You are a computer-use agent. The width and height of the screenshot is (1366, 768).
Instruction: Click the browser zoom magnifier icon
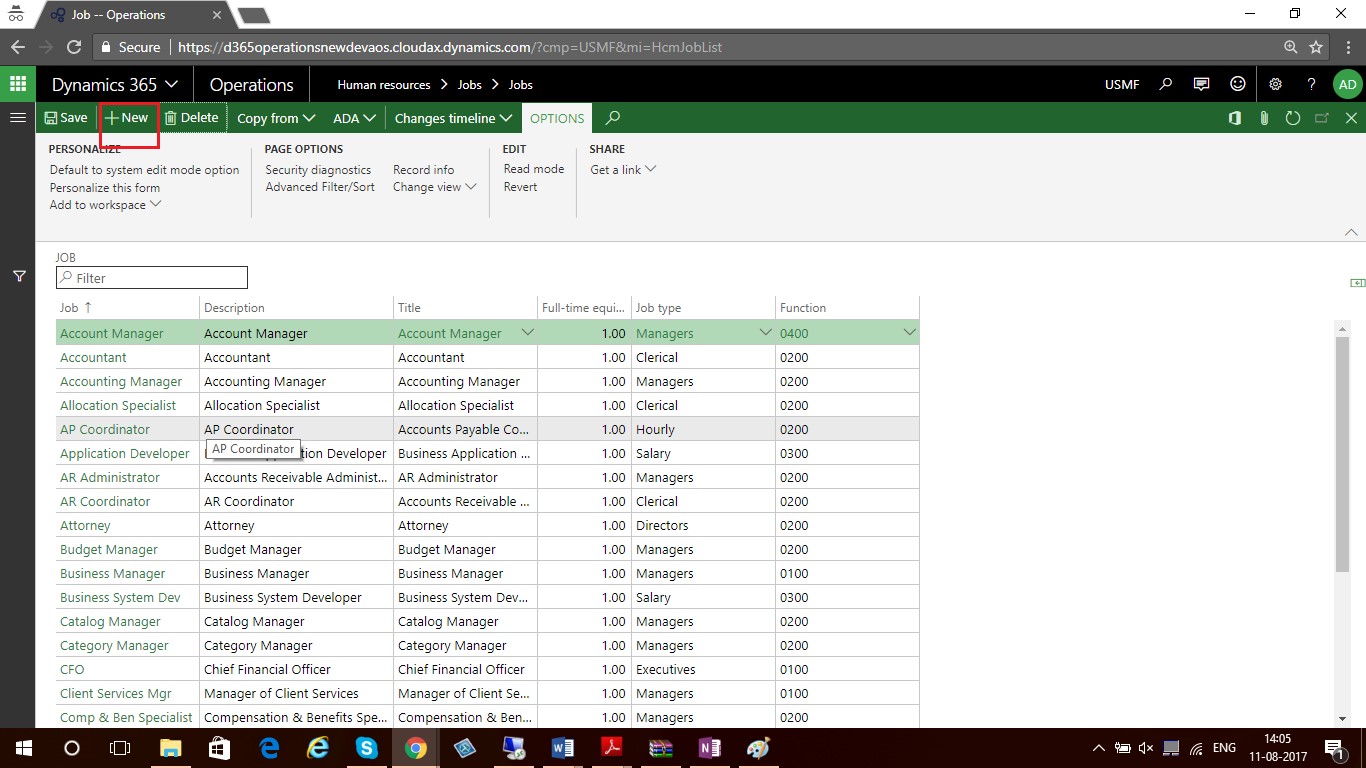click(1291, 47)
